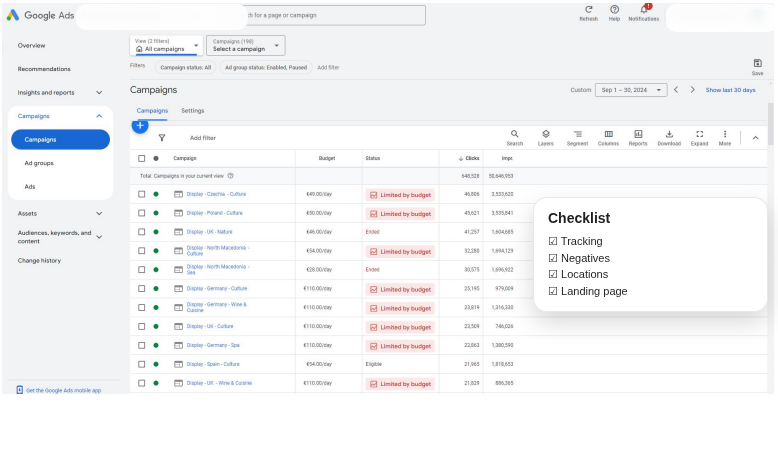
Task: Tick the select-all campaigns checkbox
Action: [x=141, y=158]
